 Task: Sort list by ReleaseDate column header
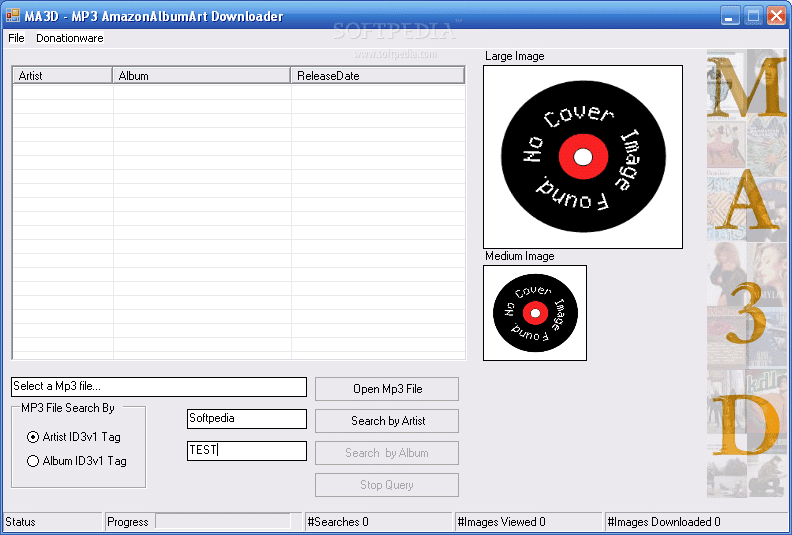point(378,76)
